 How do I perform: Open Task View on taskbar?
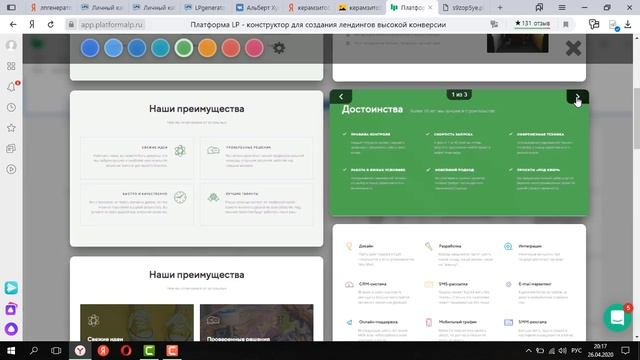[x=56, y=351]
